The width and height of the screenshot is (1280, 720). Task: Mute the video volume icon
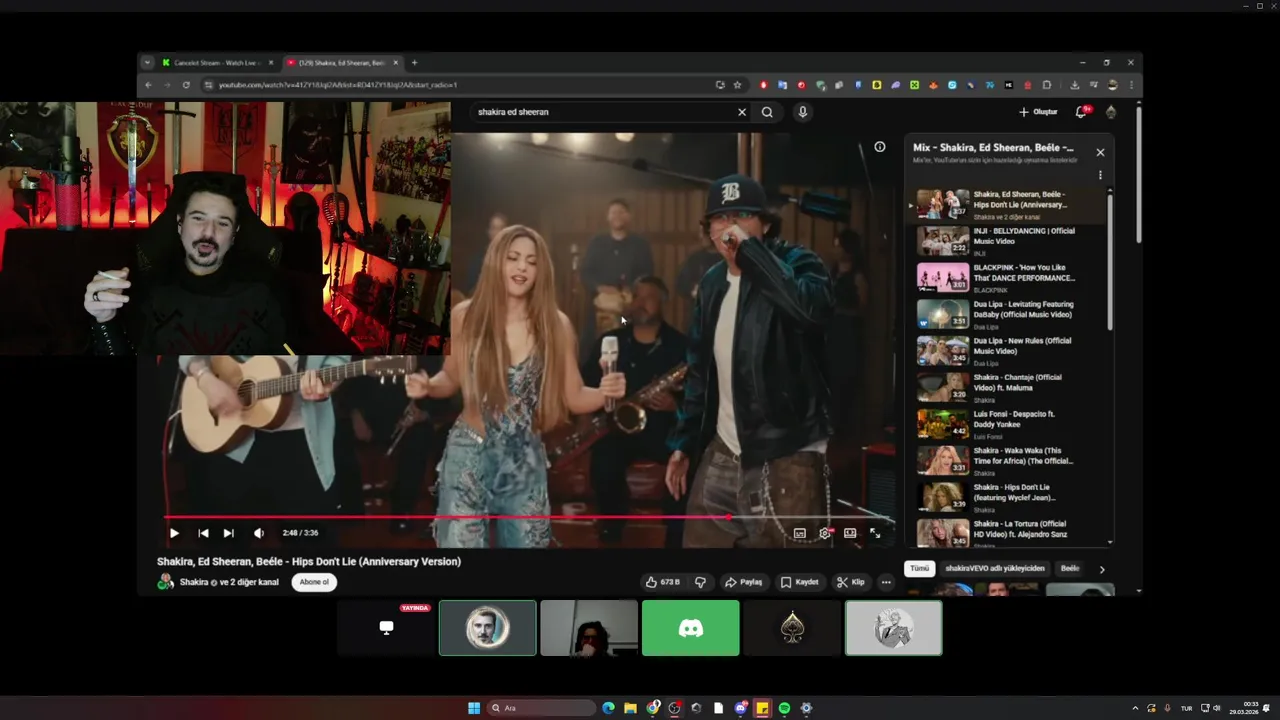tap(259, 533)
